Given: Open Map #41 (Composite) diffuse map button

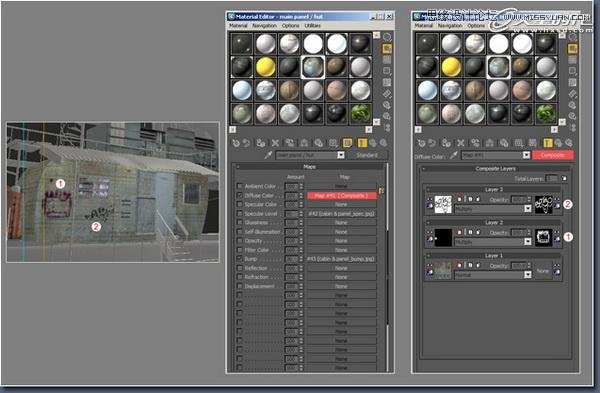Looking at the screenshot, I should tap(341, 196).
